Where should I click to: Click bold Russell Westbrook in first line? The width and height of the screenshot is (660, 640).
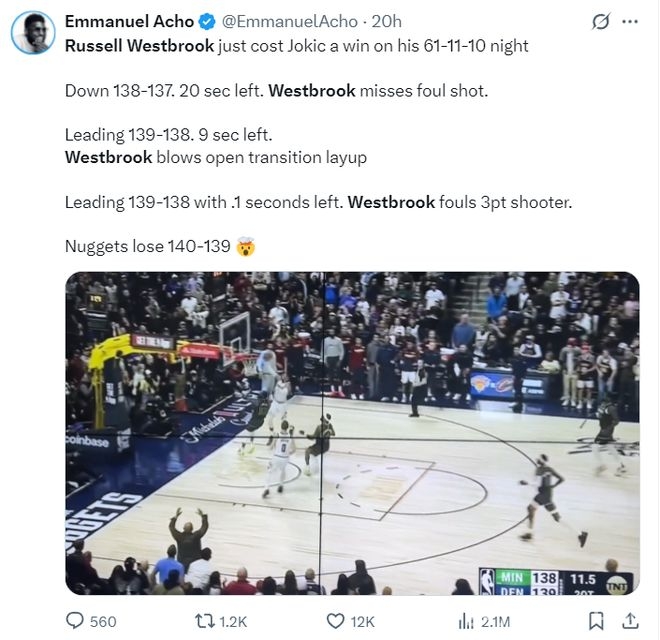[x=140, y=45]
